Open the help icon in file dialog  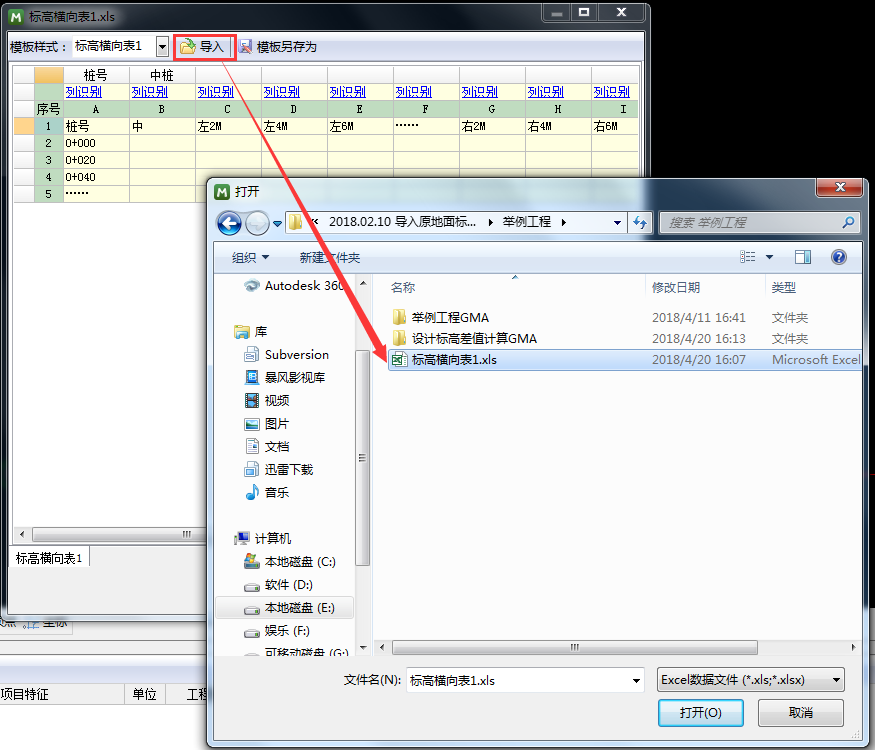838,257
